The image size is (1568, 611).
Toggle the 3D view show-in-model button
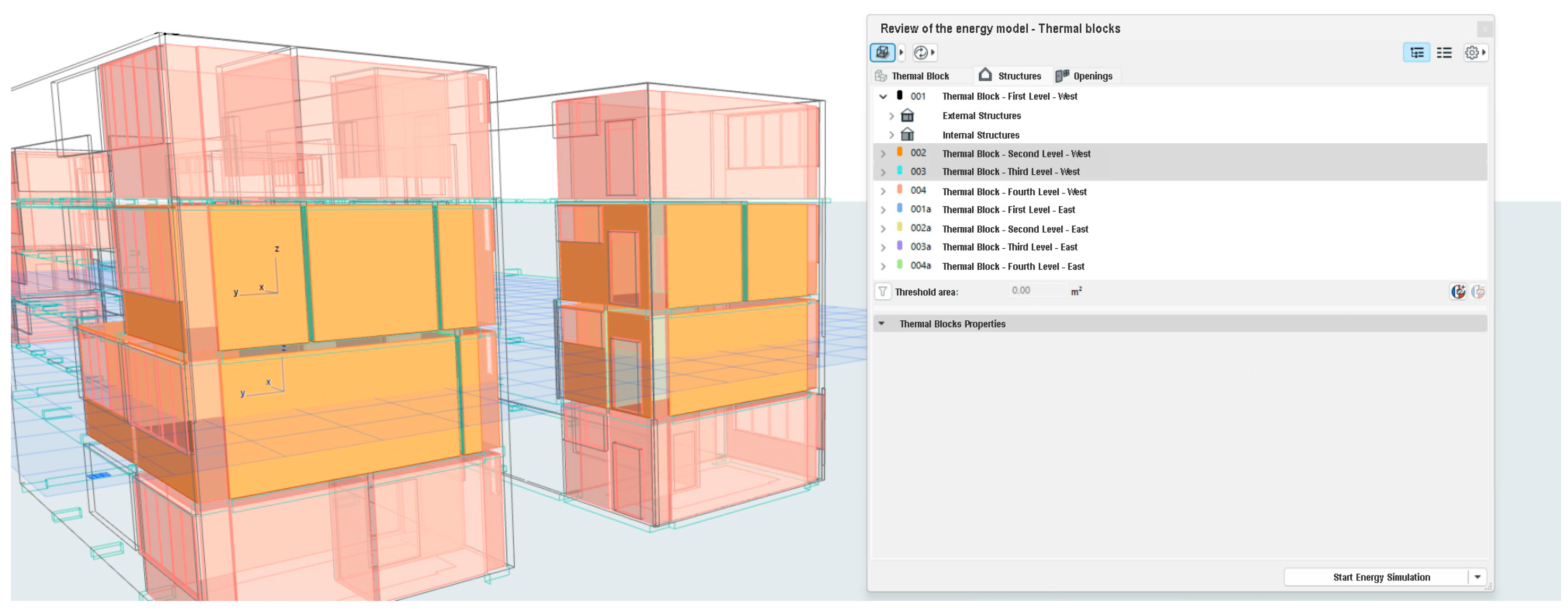[x=882, y=52]
